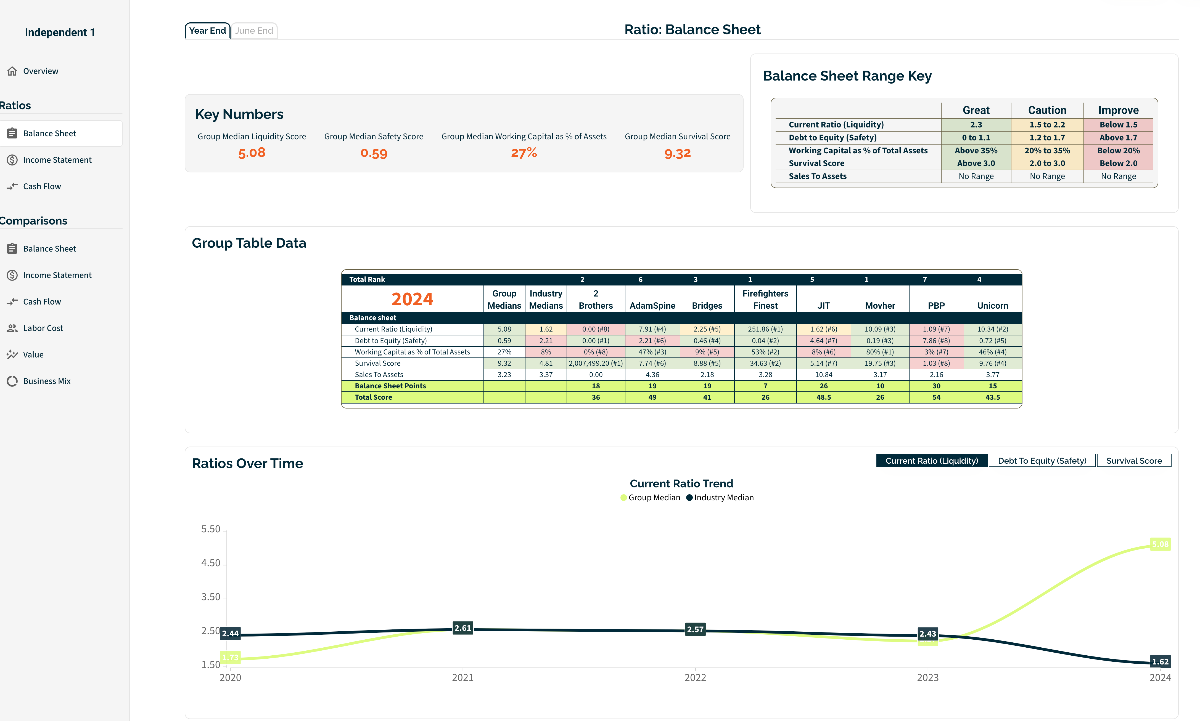Screen dimensions: 1200x721
Task: Click the Balance Sheet clipboard icon under Ratios
Action: point(13,132)
